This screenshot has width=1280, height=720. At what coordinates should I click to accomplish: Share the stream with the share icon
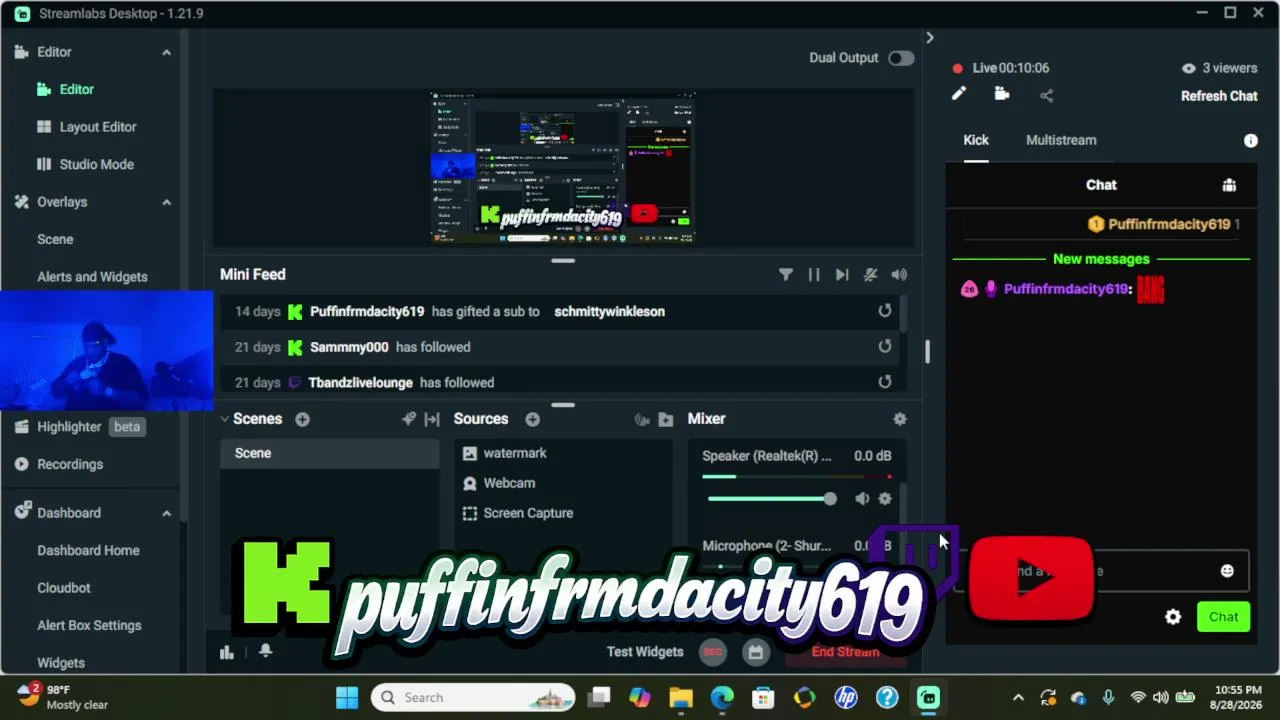pos(1047,96)
